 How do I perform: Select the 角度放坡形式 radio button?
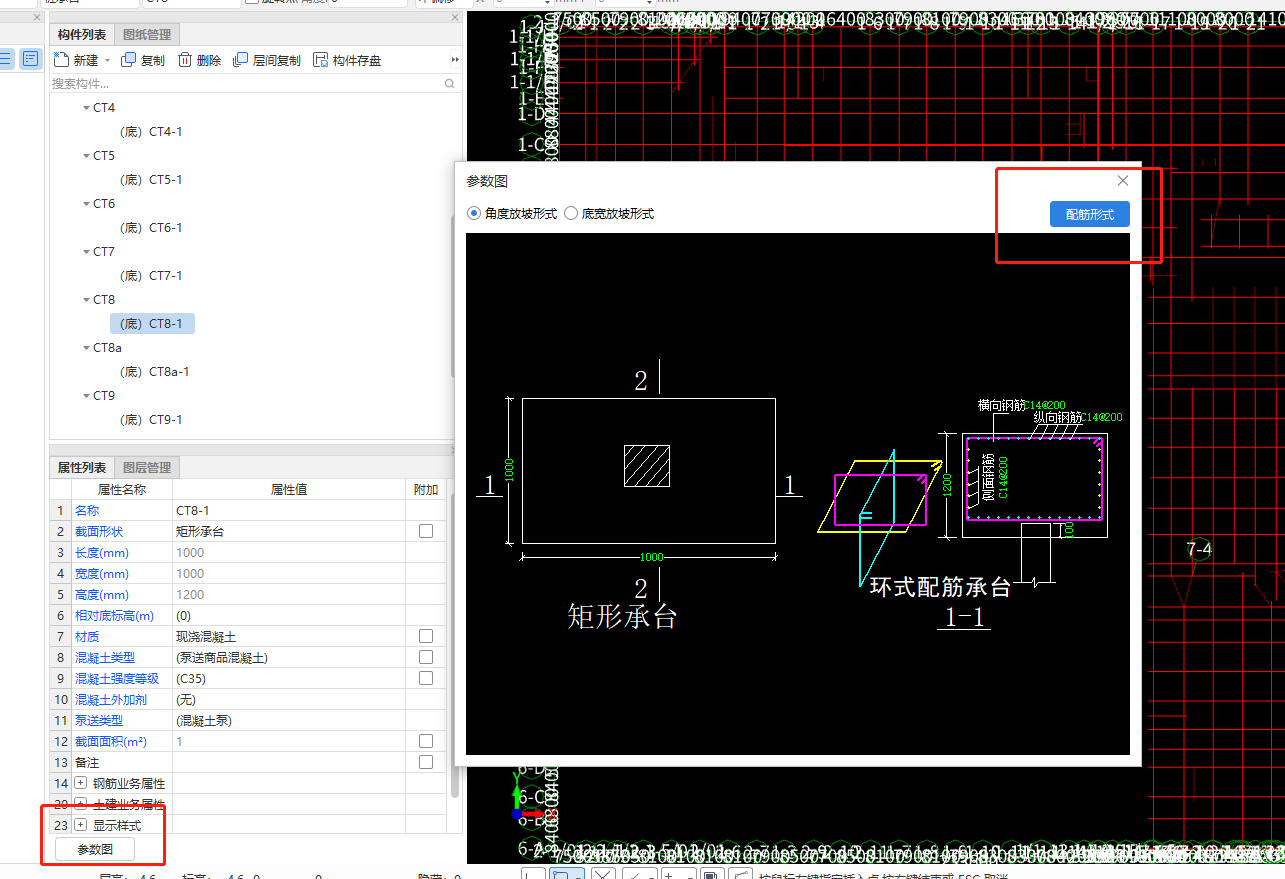pos(474,213)
